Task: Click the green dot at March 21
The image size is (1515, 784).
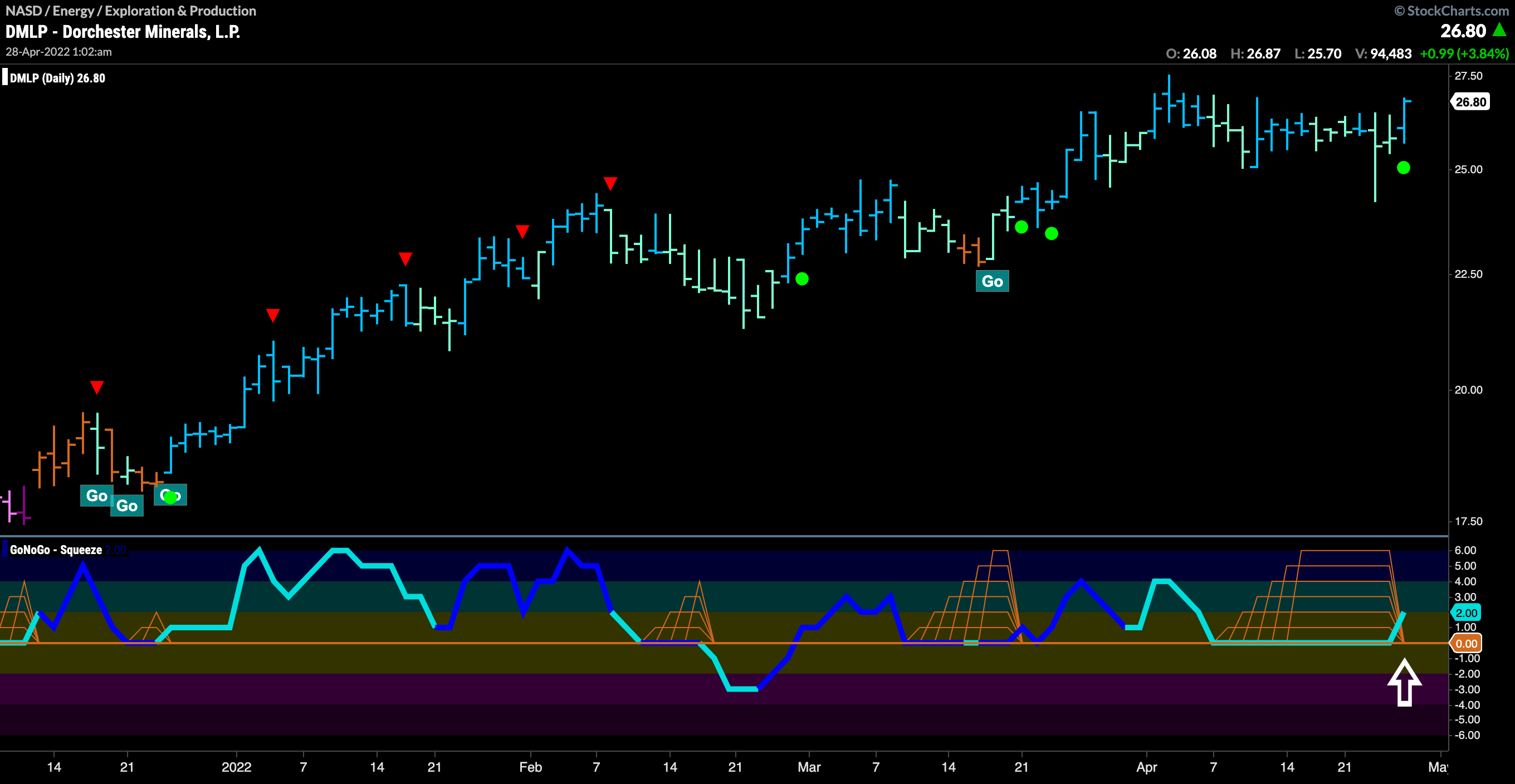Action: [x=1022, y=227]
